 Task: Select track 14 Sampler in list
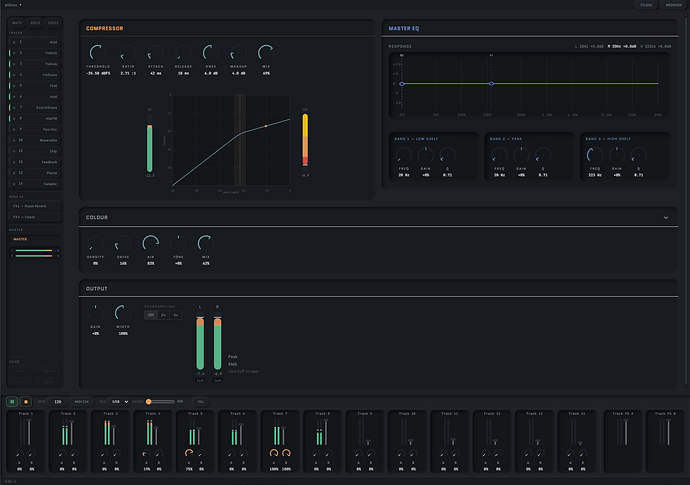pyautogui.click(x=35, y=184)
